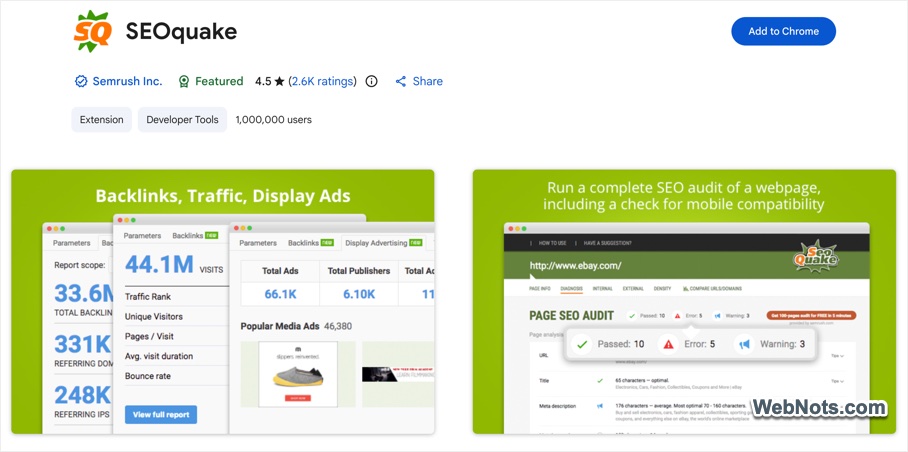Click the green Passed checkmark icon
908x452 pixels.
coord(582,344)
